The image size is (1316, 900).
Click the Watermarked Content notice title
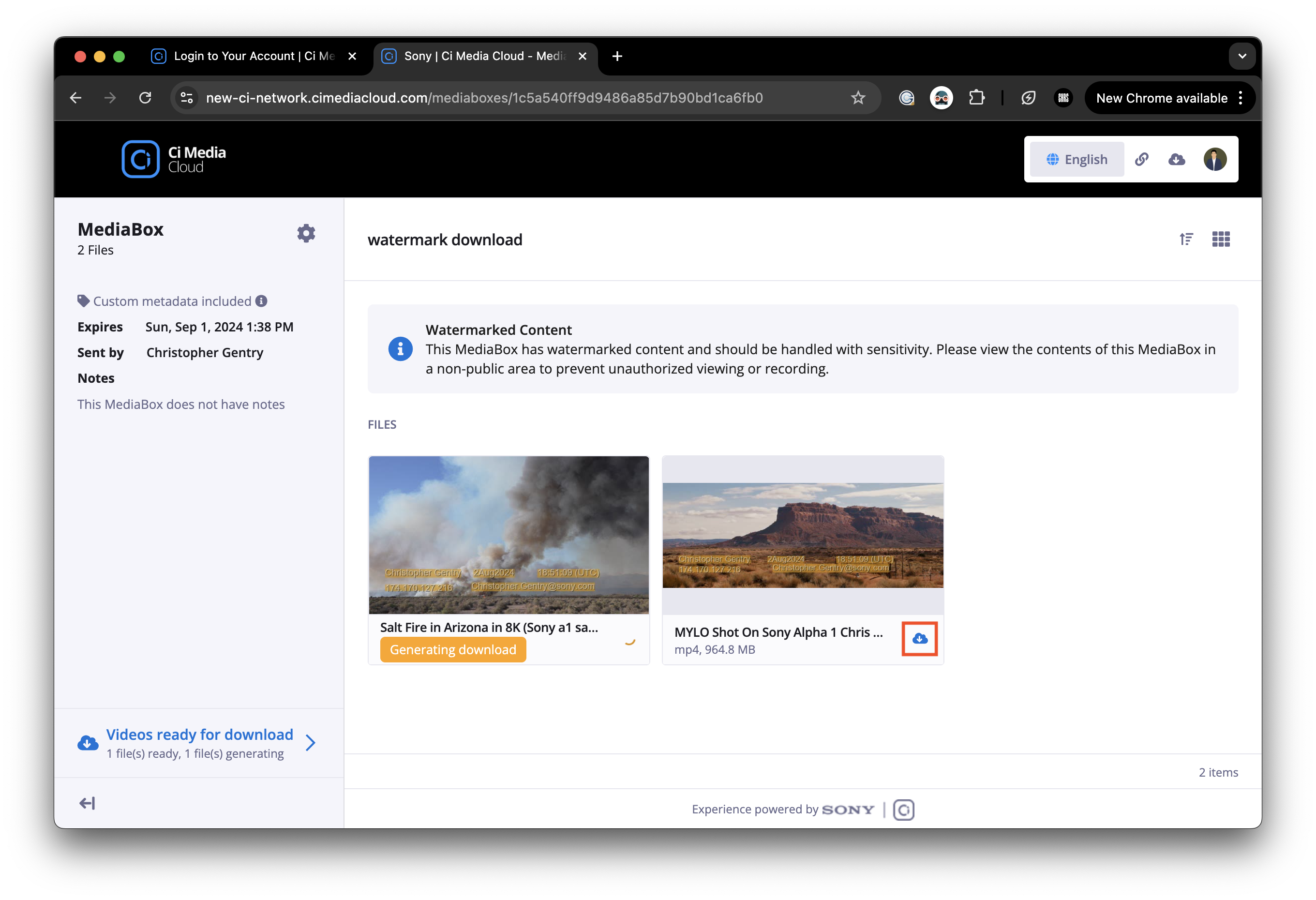pos(498,330)
